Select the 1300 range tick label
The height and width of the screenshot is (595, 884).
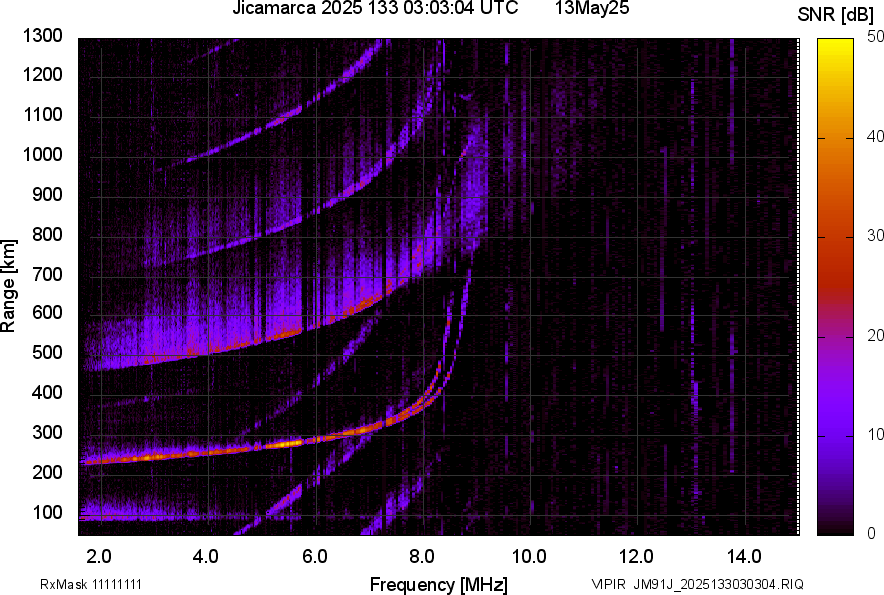point(42,36)
